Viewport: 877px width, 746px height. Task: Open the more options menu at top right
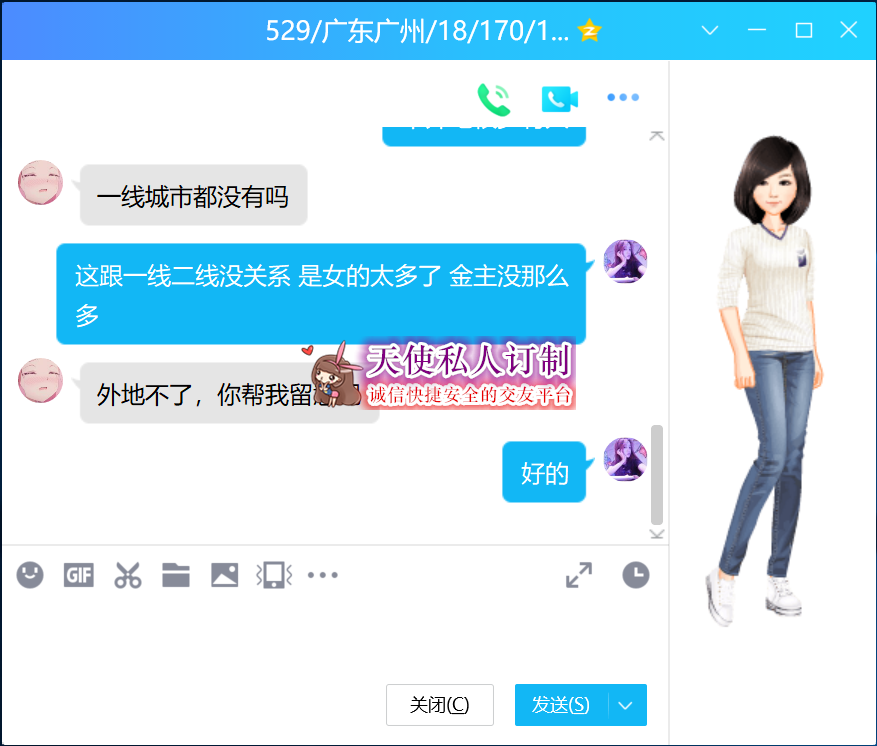623,98
